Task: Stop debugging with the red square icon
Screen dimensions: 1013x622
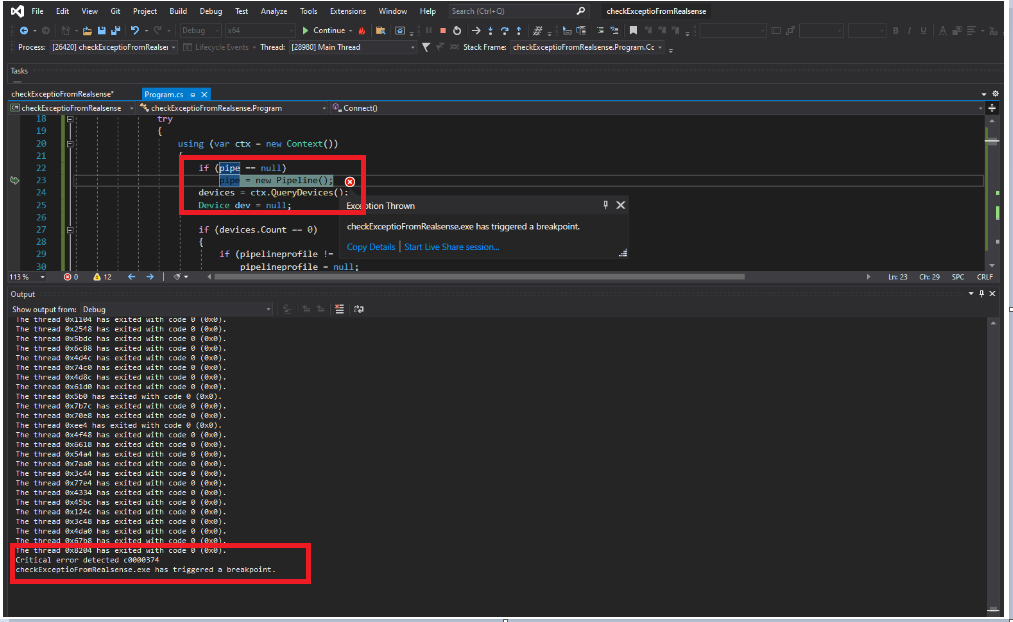Action: pyautogui.click(x=443, y=30)
